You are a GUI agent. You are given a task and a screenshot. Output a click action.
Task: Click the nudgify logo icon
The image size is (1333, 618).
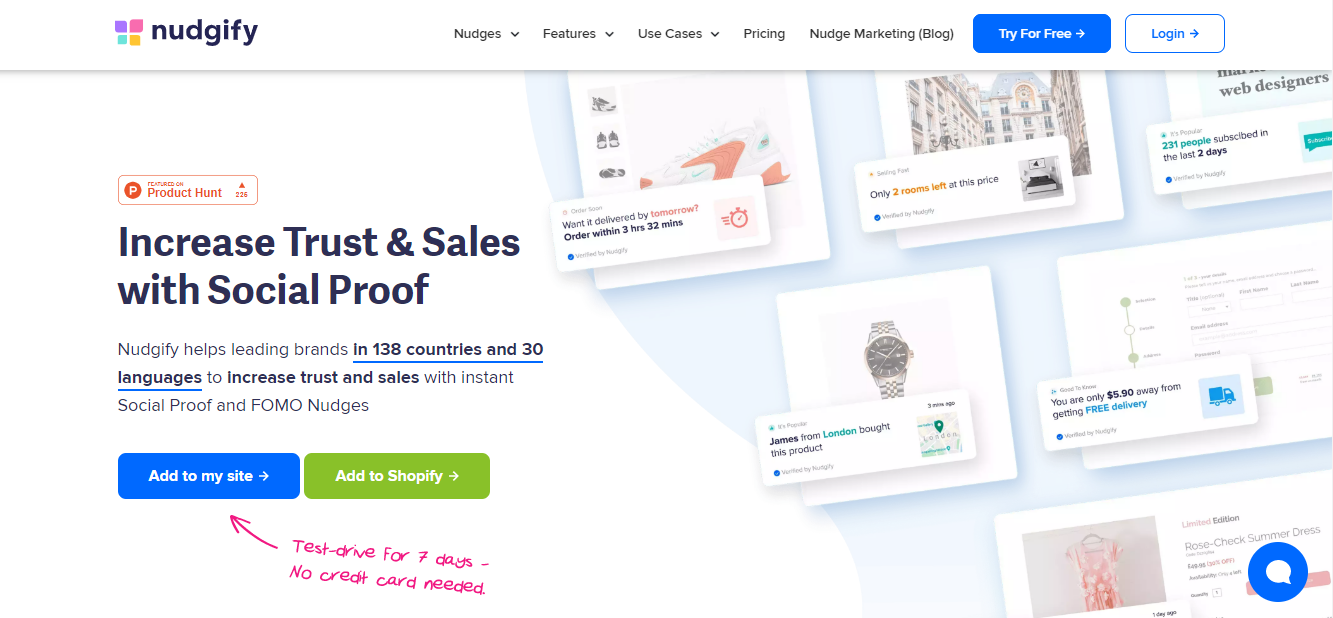click(x=128, y=33)
